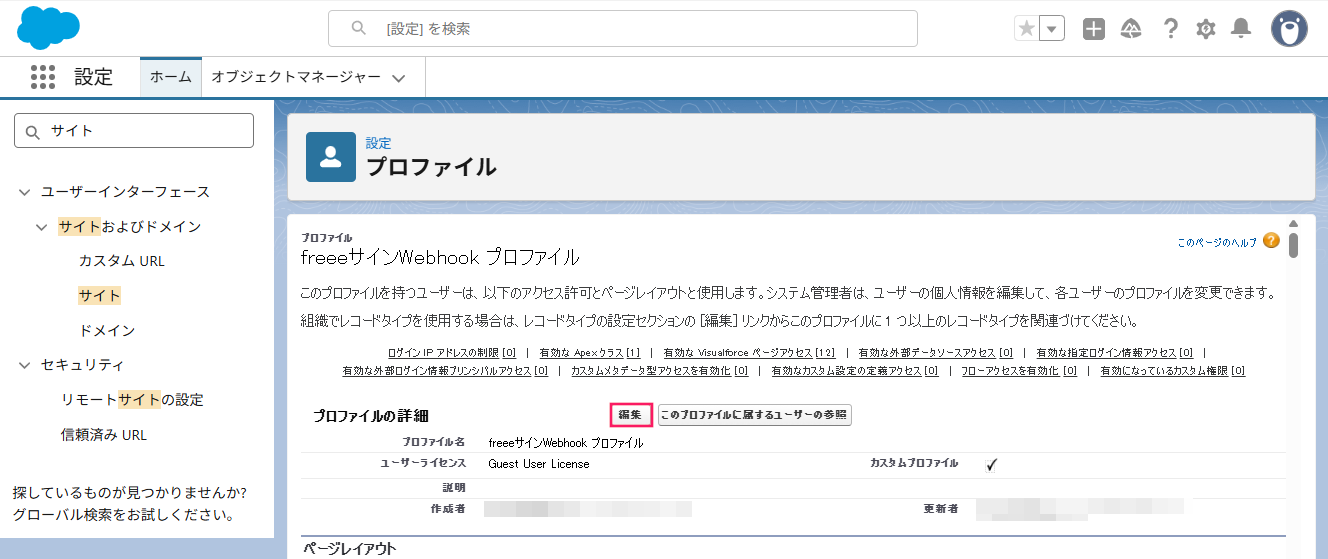
Task: Click the global actions plus icon
Action: (1094, 29)
